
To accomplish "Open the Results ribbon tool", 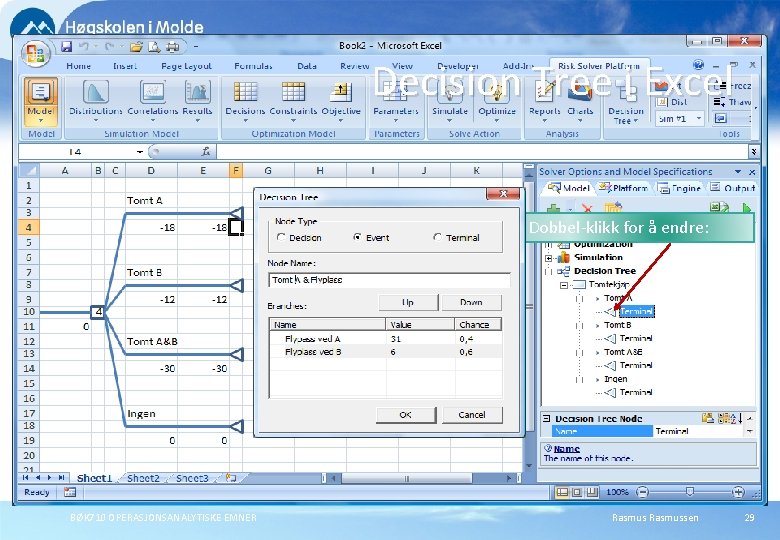I will pyautogui.click(x=197, y=102).
